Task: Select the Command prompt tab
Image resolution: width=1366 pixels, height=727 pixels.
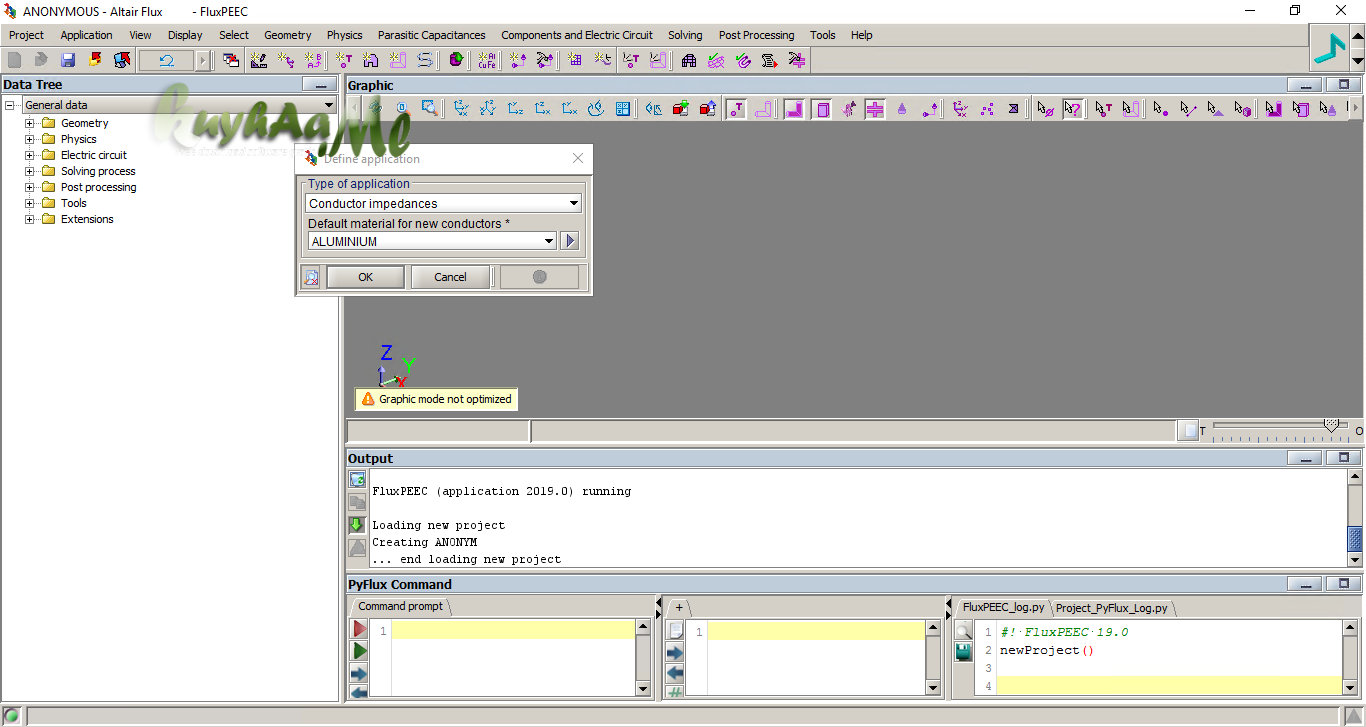Action: click(401, 606)
